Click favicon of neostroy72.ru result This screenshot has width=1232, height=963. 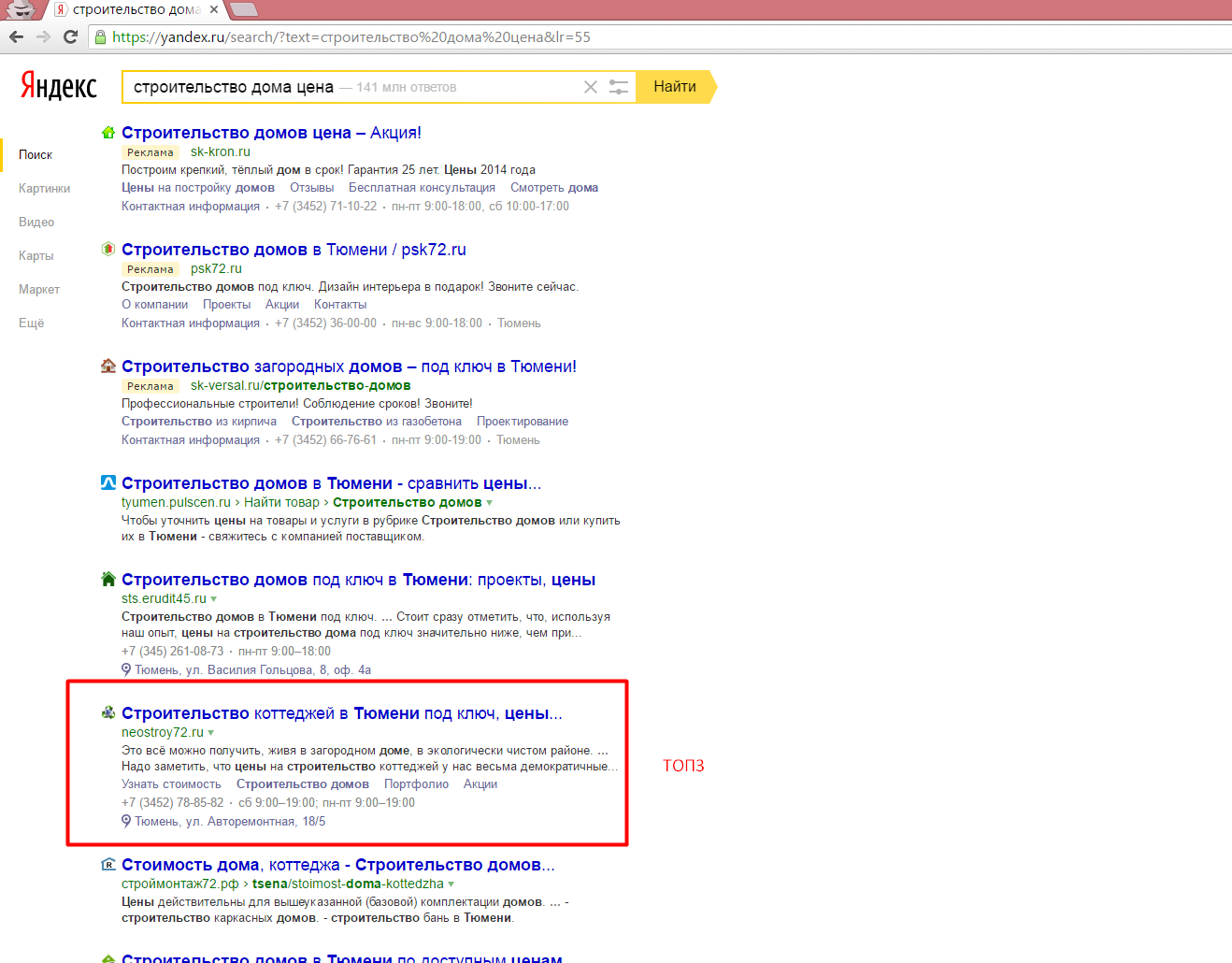click(x=108, y=713)
